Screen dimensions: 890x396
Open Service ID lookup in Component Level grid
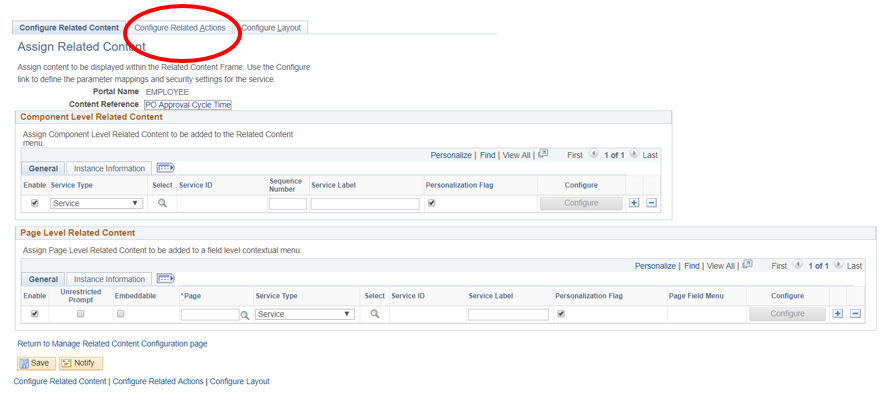point(162,203)
